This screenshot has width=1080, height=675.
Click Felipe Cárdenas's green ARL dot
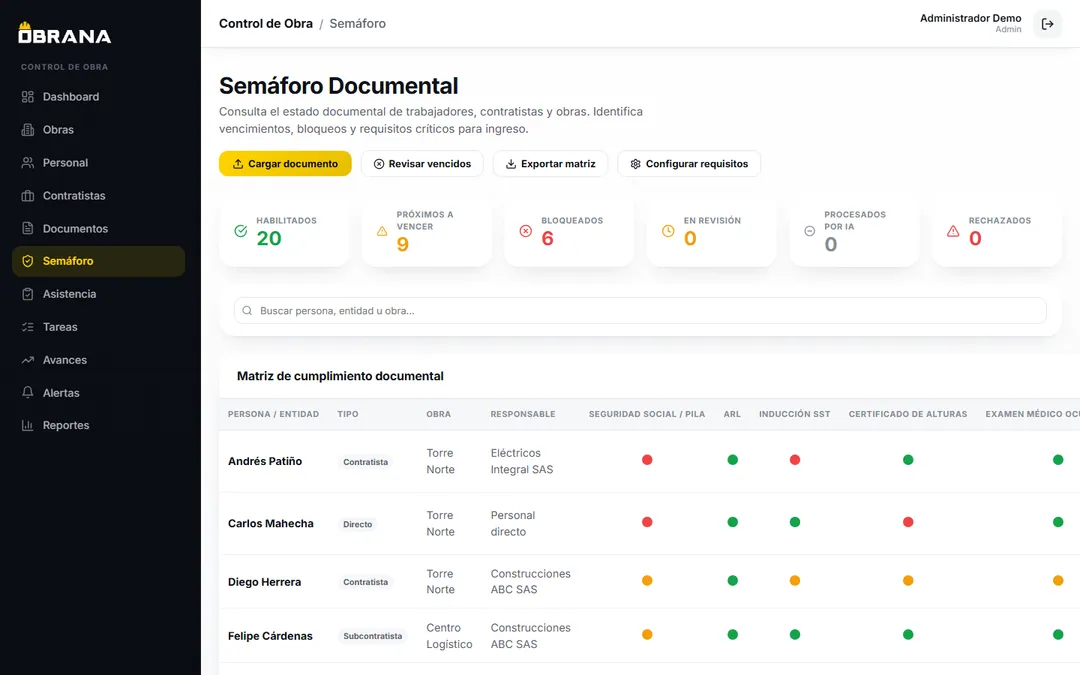click(733, 634)
